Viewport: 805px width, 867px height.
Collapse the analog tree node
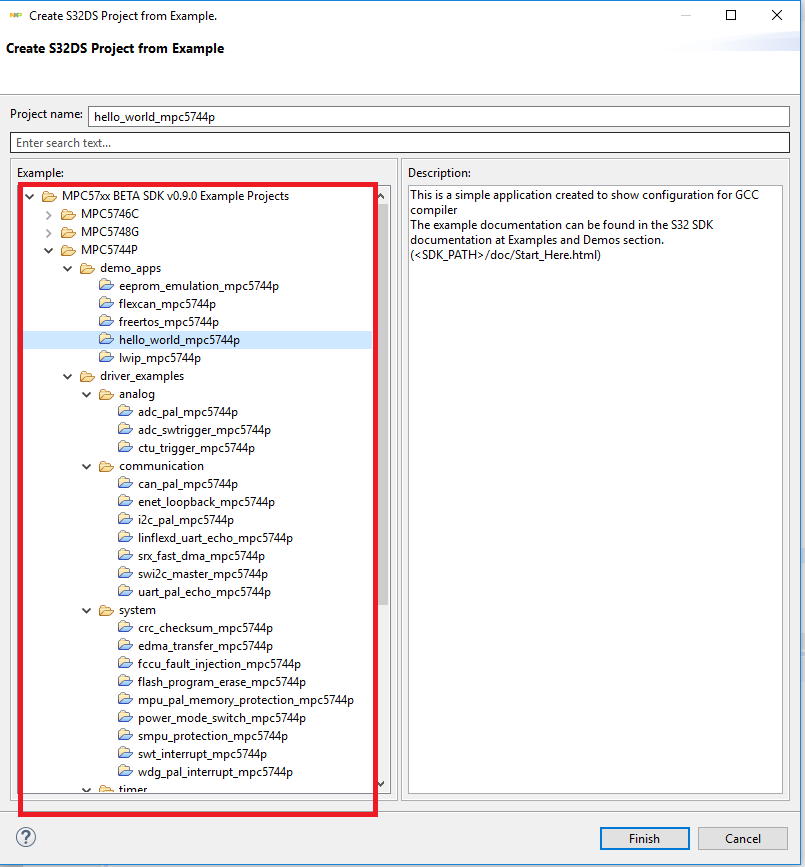pos(87,395)
